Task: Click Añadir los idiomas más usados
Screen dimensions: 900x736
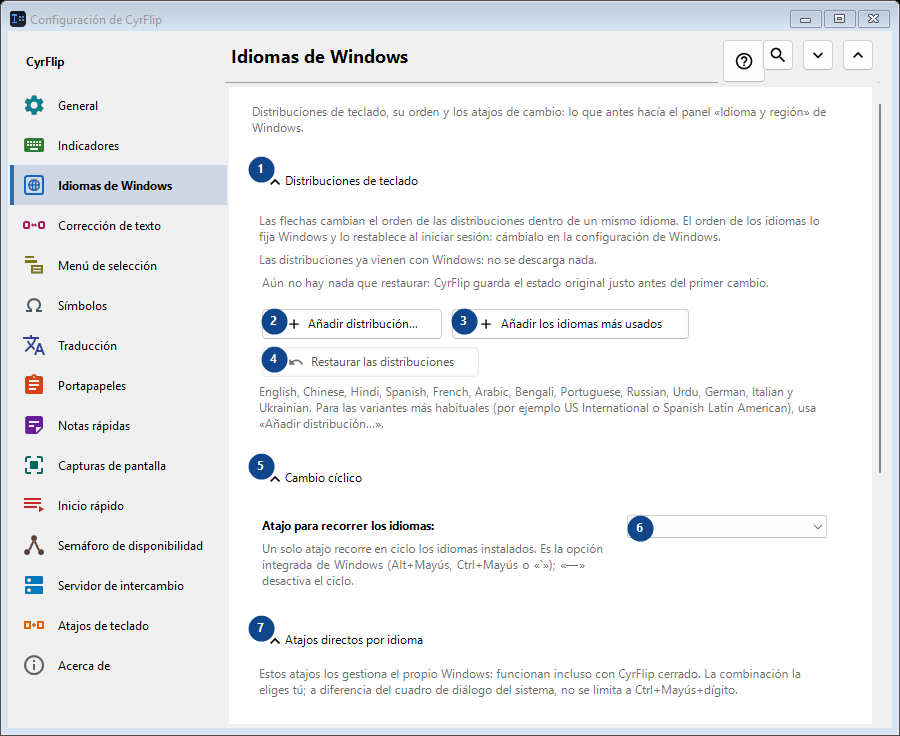Action: [570, 324]
